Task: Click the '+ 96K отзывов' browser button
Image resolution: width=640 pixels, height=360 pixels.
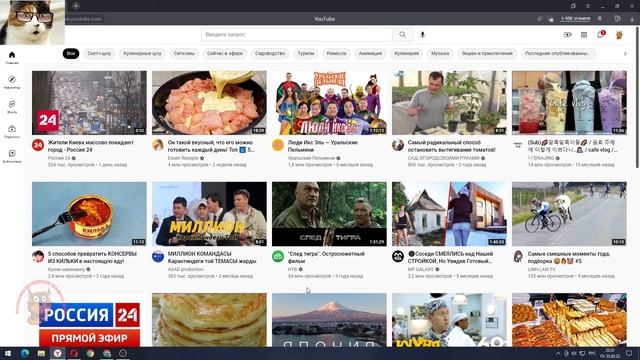Action: pos(575,19)
